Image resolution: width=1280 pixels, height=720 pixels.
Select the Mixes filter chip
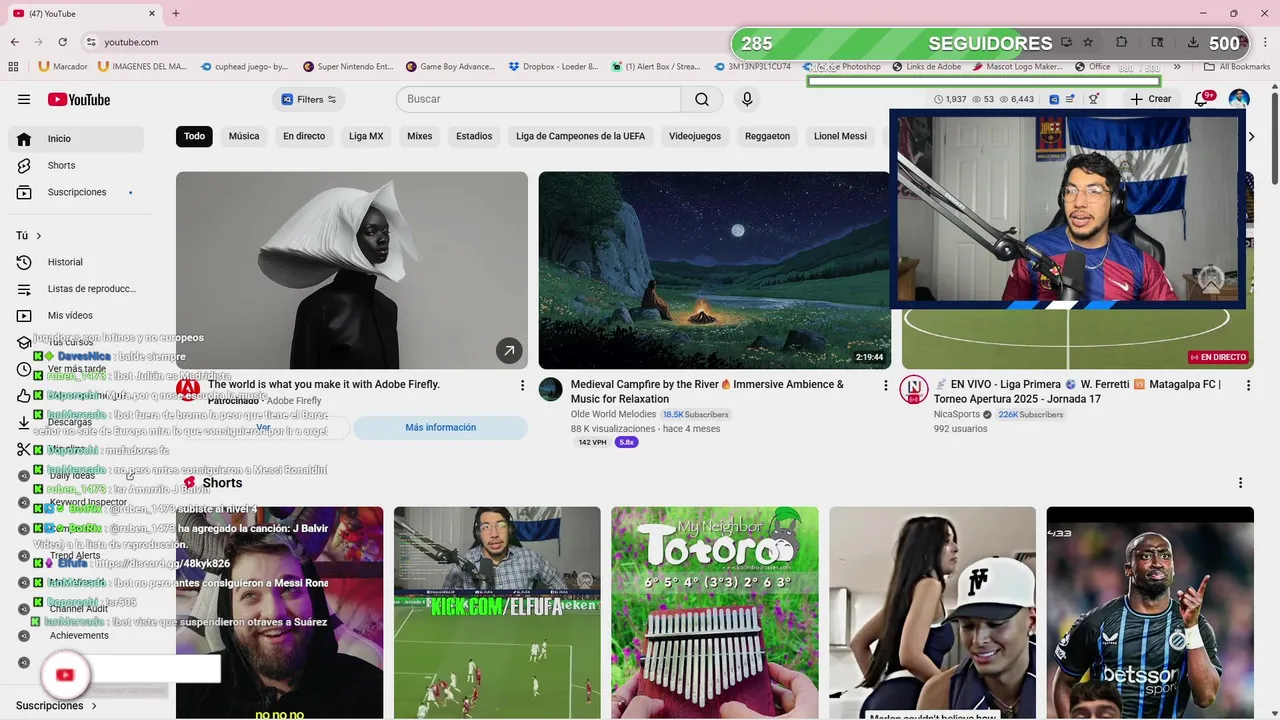(420, 136)
